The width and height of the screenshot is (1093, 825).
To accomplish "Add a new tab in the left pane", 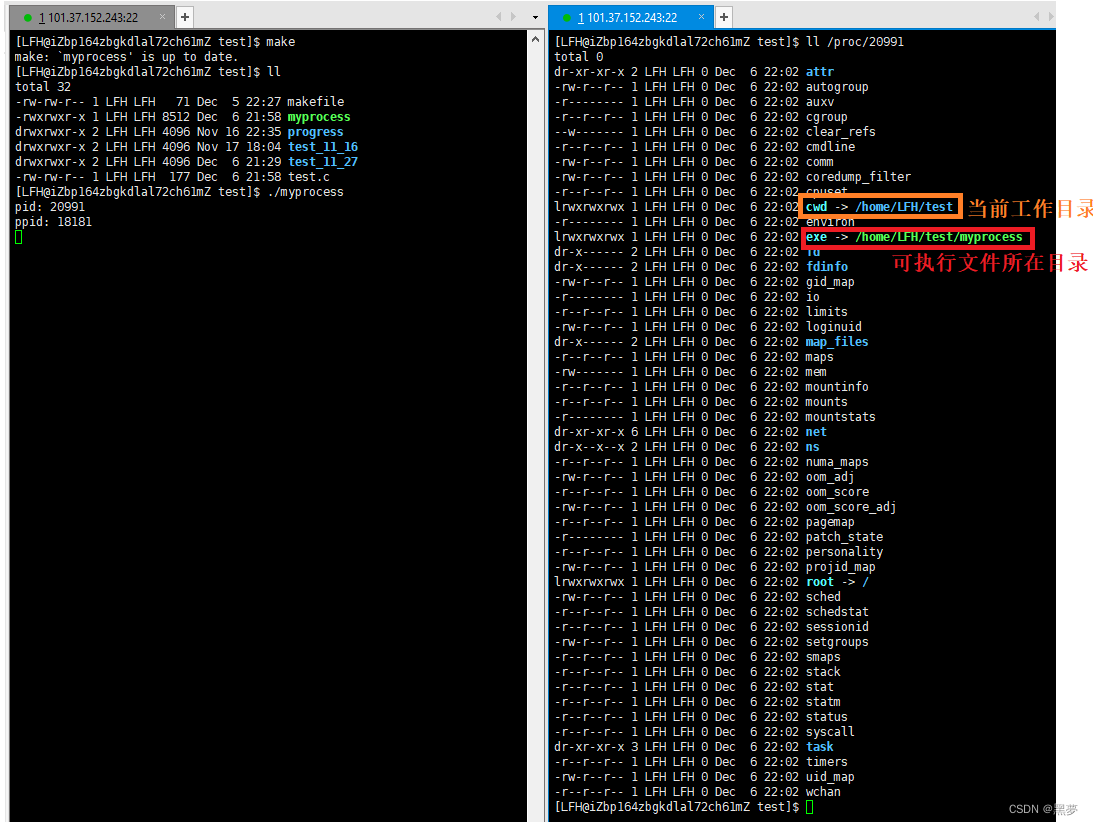I will coord(185,17).
